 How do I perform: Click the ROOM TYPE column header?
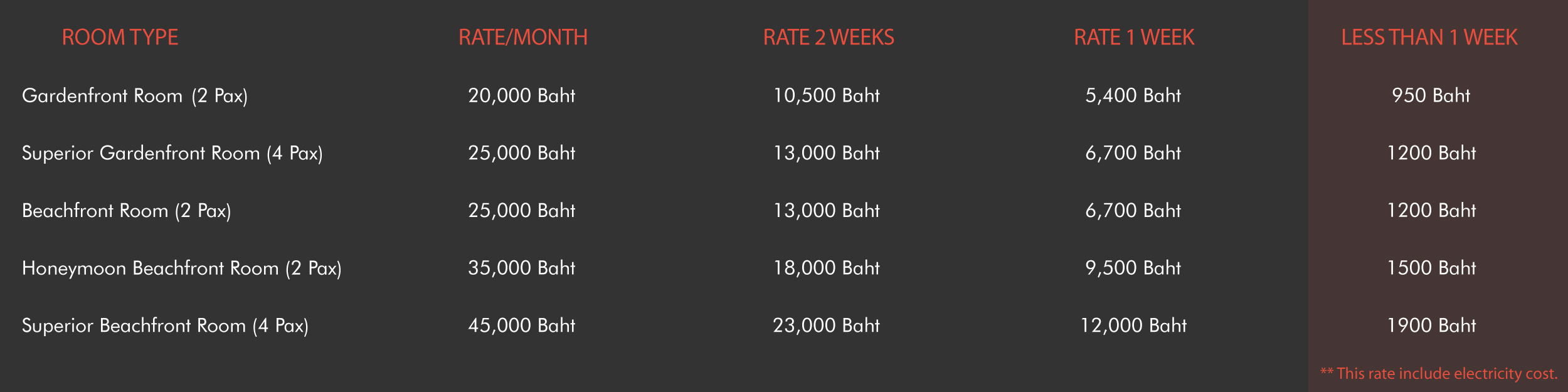click(120, 38)
